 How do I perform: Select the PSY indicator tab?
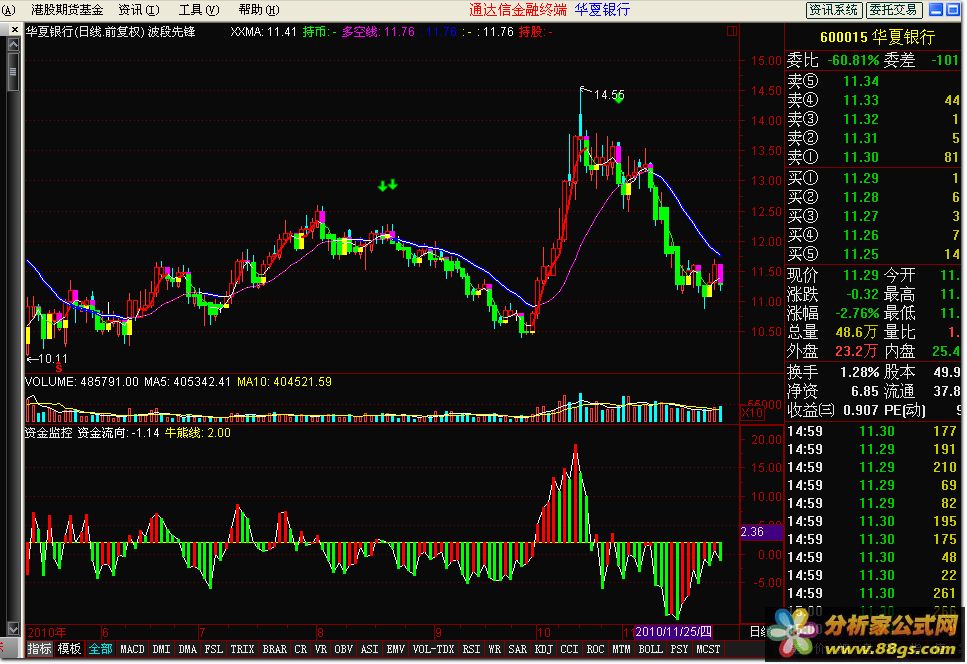[x=679, y=649]
